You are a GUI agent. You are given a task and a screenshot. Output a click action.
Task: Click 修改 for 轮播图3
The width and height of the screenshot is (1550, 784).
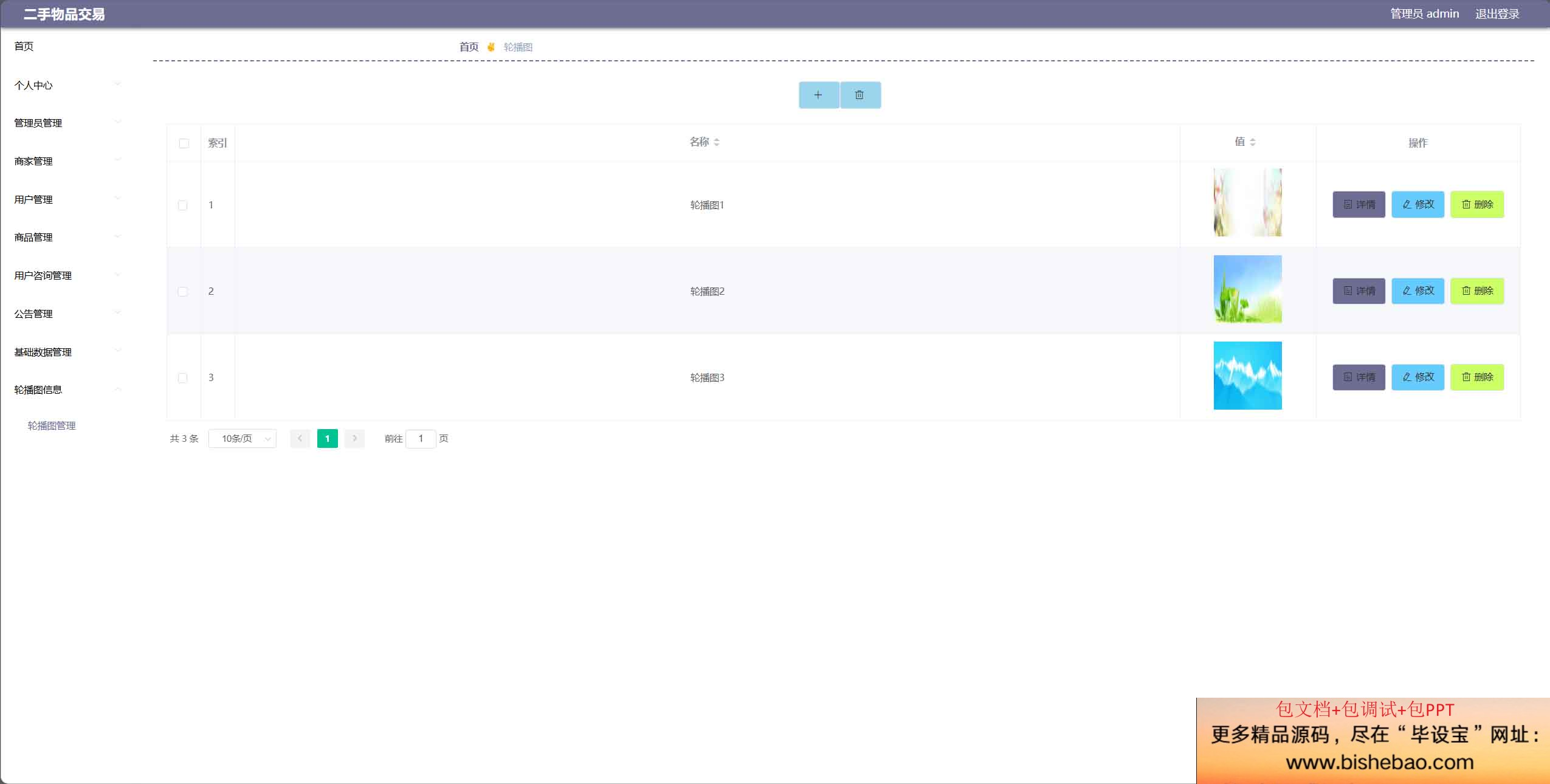pos(1418,377)
